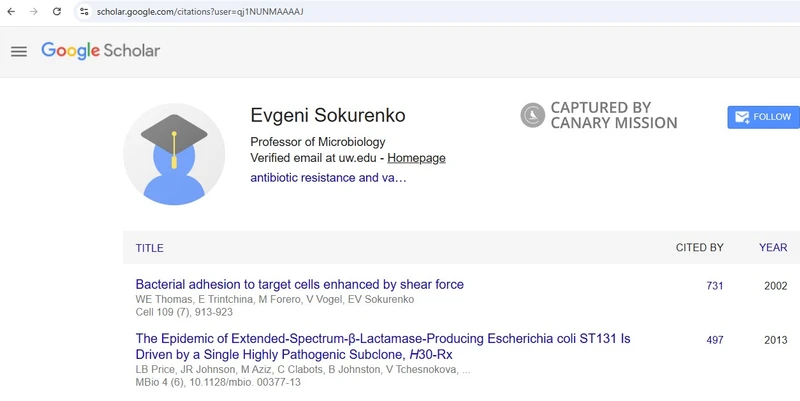The image size is (800, 401).
Task: View the 731 citations of the first paper
Action: [715, 286]
